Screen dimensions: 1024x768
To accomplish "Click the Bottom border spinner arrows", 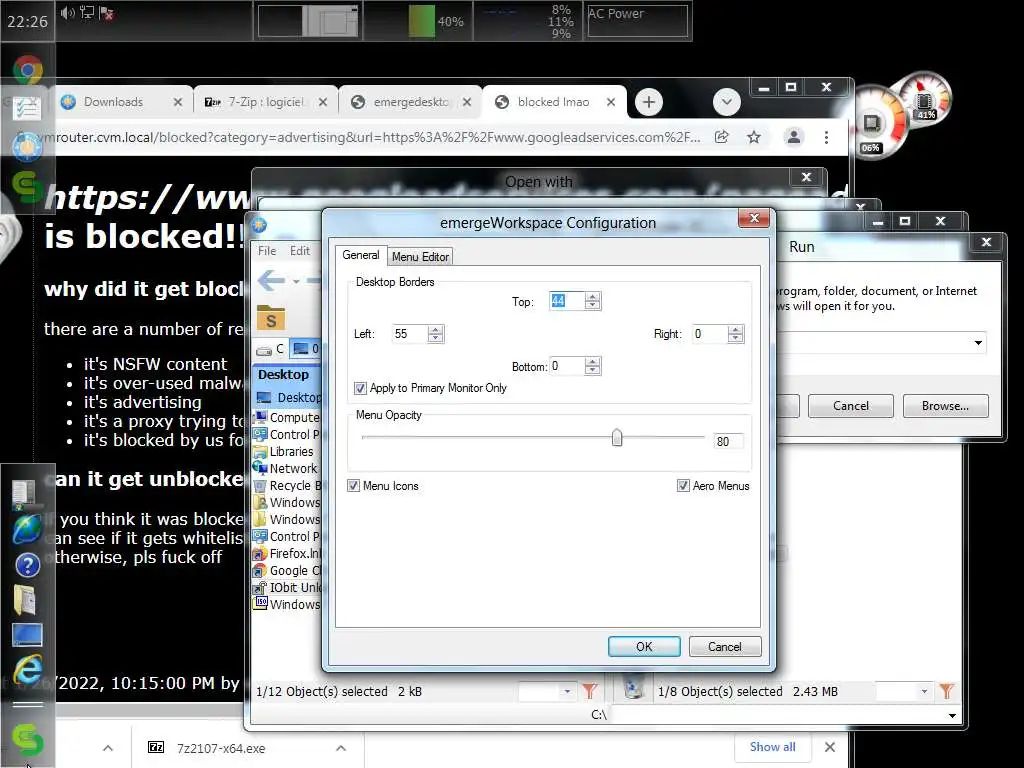I will point(592,366).
